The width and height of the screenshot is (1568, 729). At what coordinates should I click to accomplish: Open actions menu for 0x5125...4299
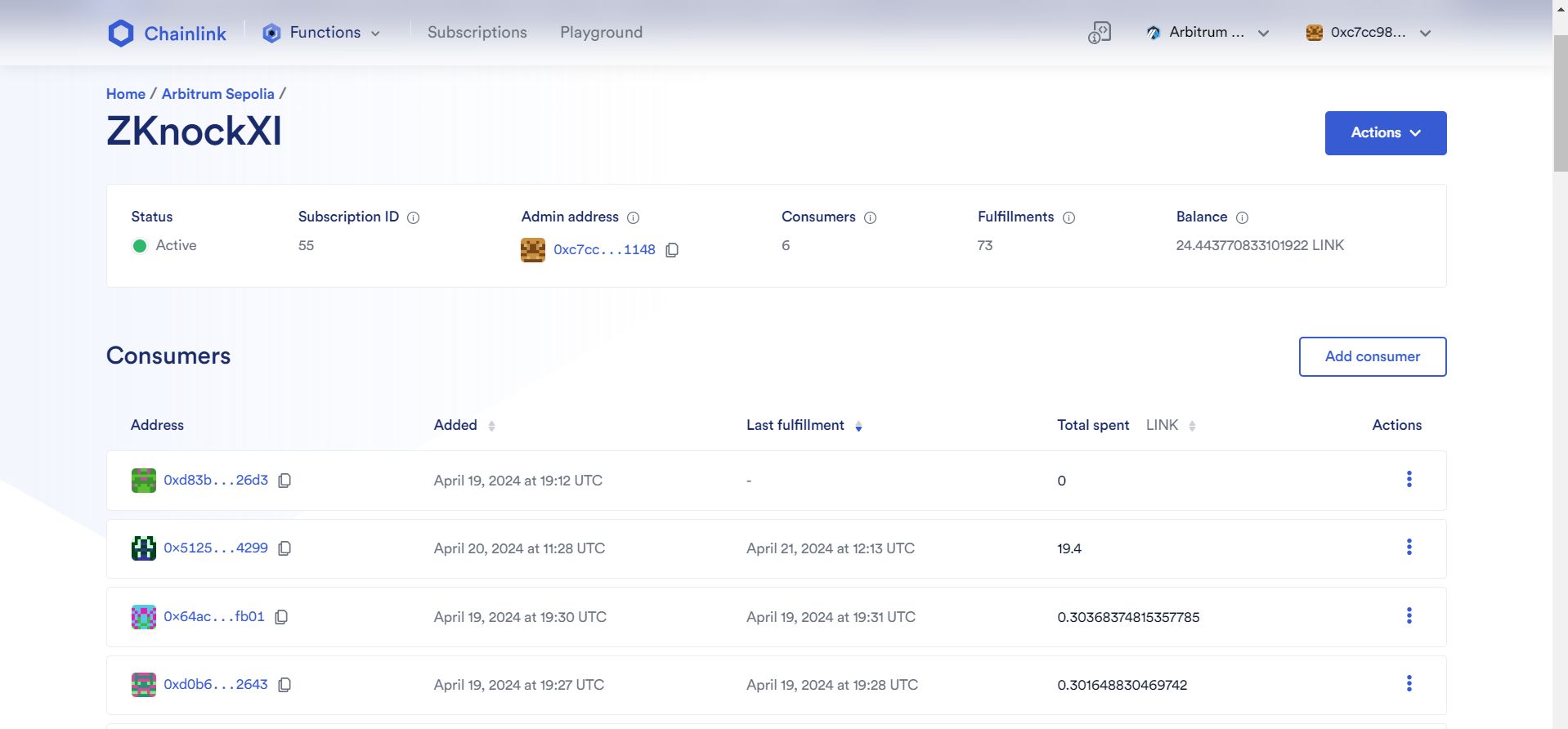click(1409, 548)
